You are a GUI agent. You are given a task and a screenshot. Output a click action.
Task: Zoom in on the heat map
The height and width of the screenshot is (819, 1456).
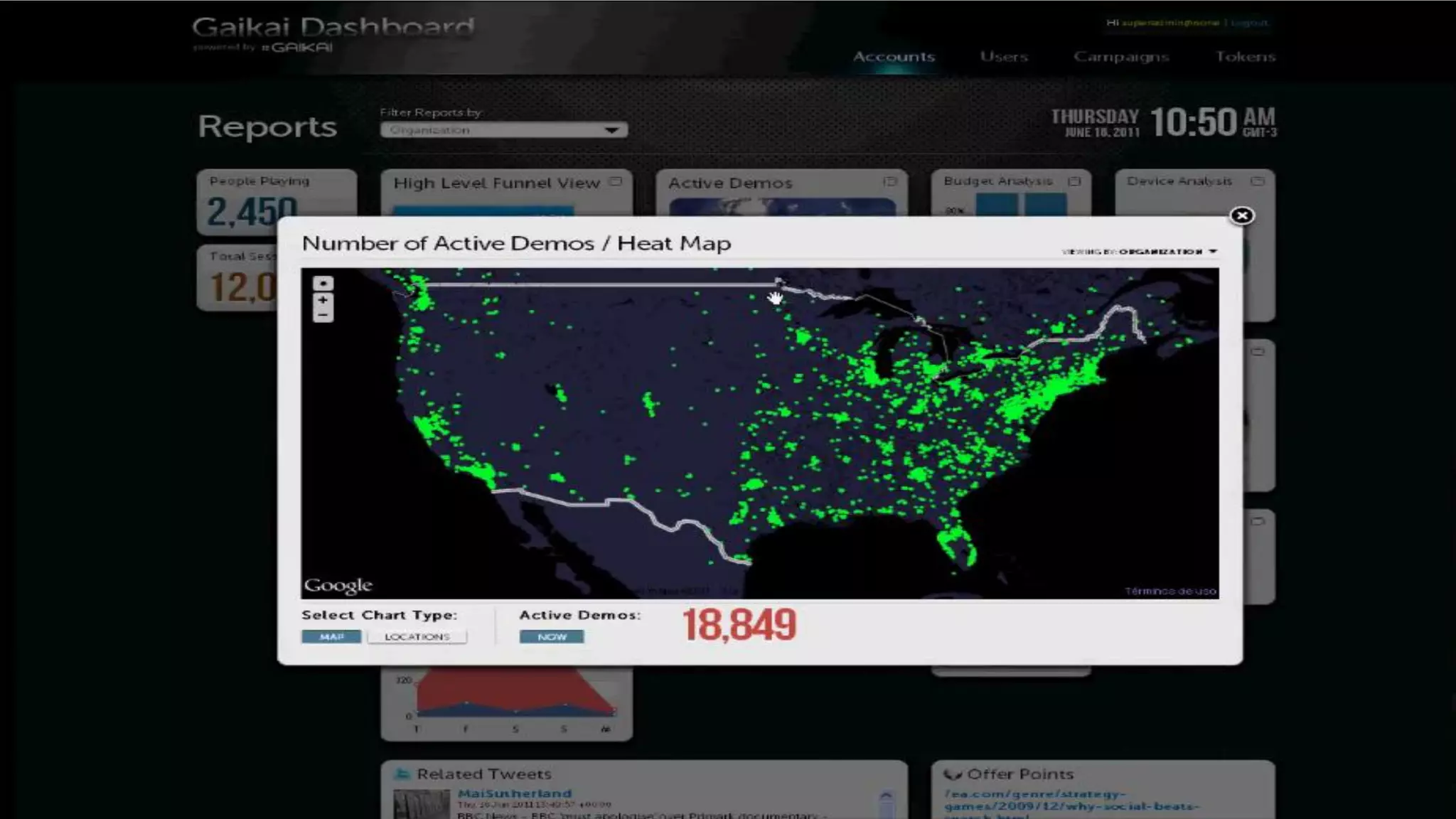click(323, 300)
